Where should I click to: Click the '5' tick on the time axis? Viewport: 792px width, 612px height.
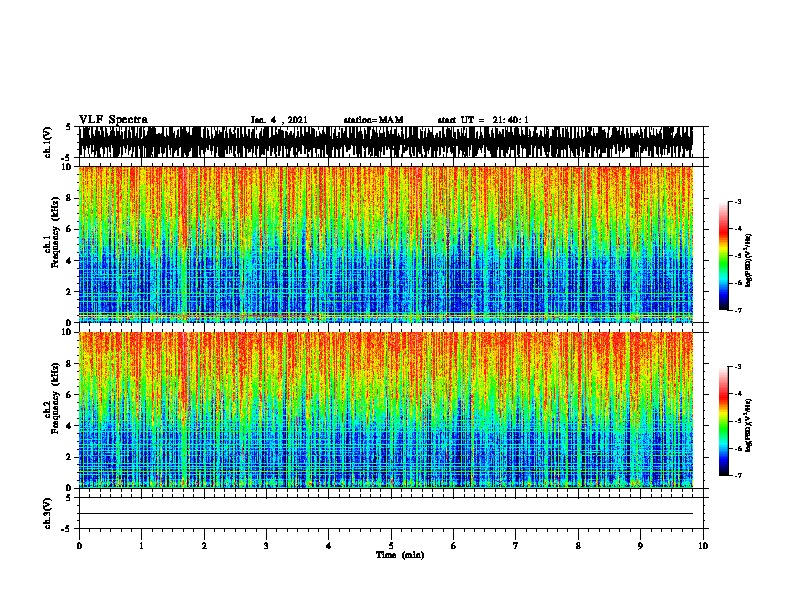tap(391, 546)
